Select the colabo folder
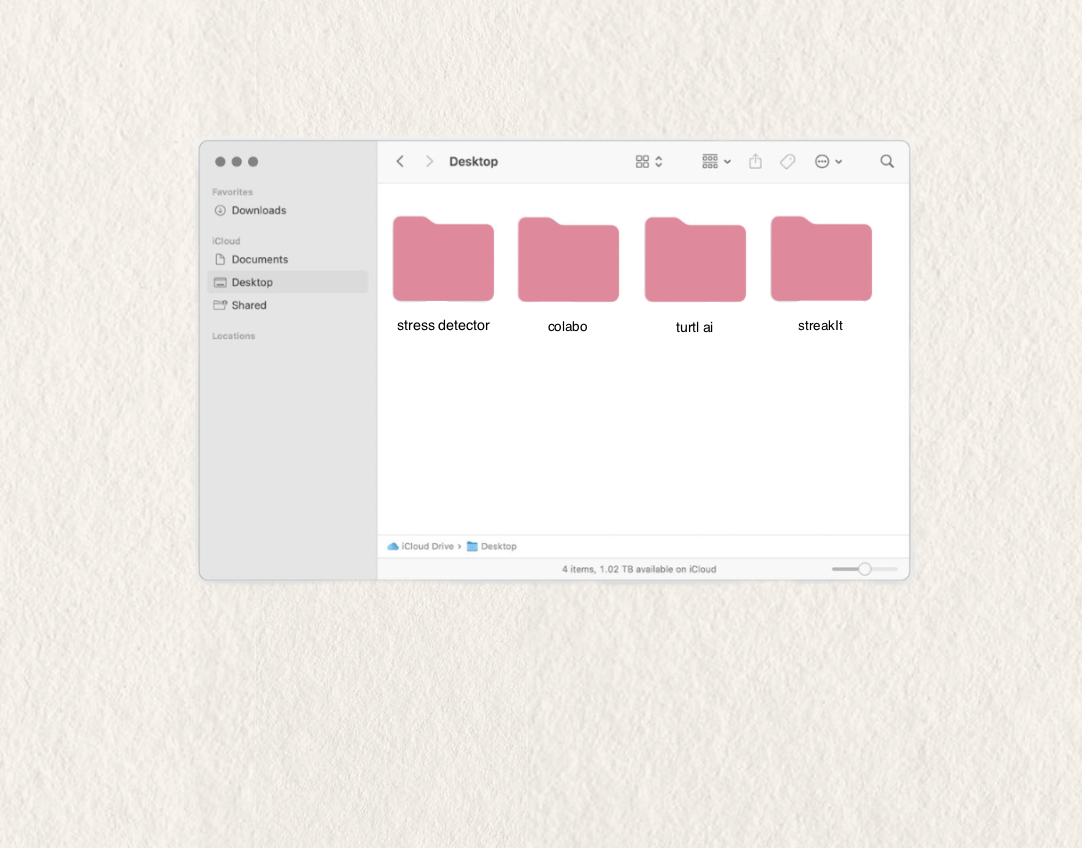The width and height of the screenshot is (1082, 848). [x=568, y=260]
